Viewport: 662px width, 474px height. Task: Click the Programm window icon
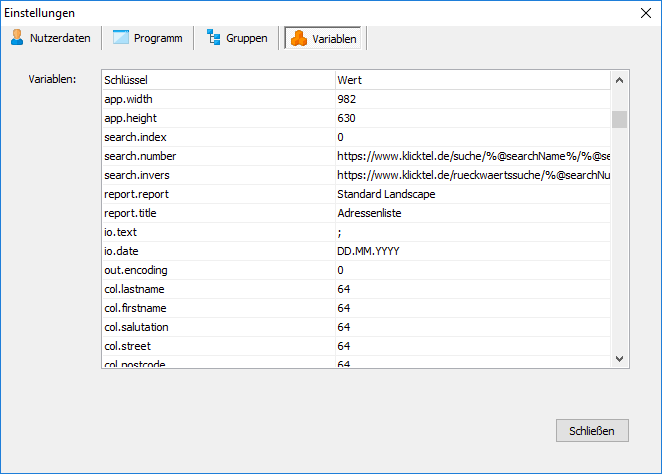pos(121,38)
